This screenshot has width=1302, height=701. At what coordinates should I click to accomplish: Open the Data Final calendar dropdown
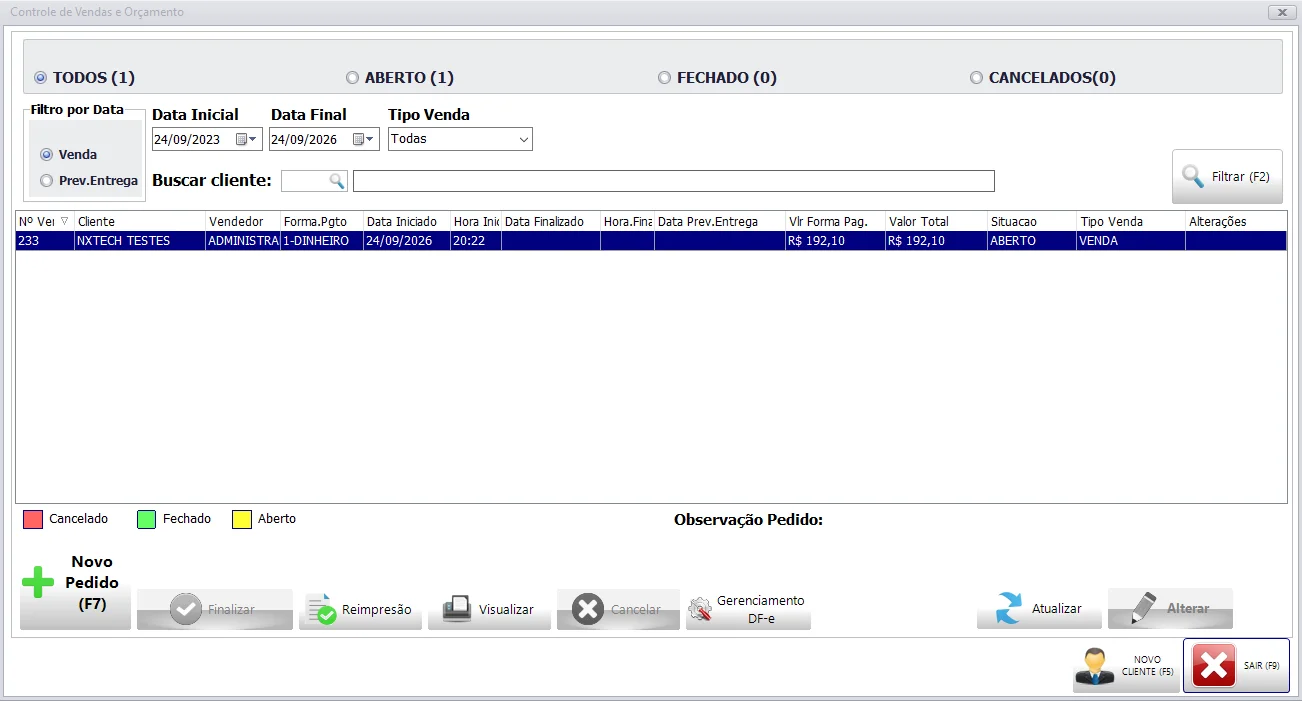click(363, 140)
